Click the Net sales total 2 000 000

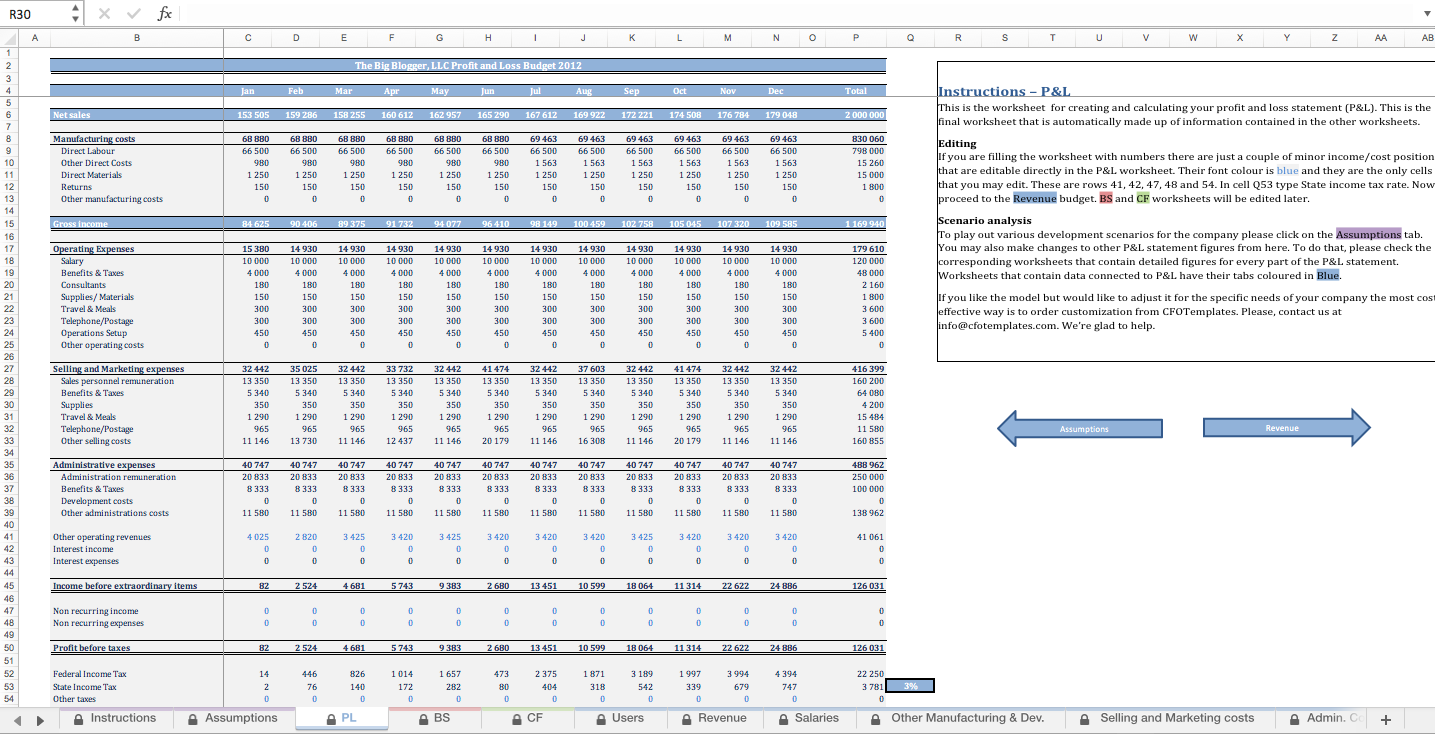tap(862, 115)
